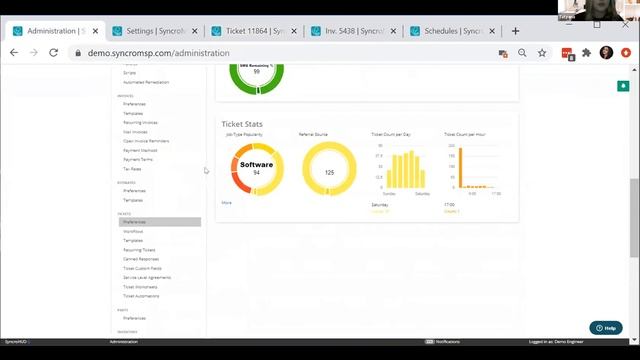This screenshot has width=640, height=360.
Task: Open a new browser tab with plus
Action: [x=515, y=31]
